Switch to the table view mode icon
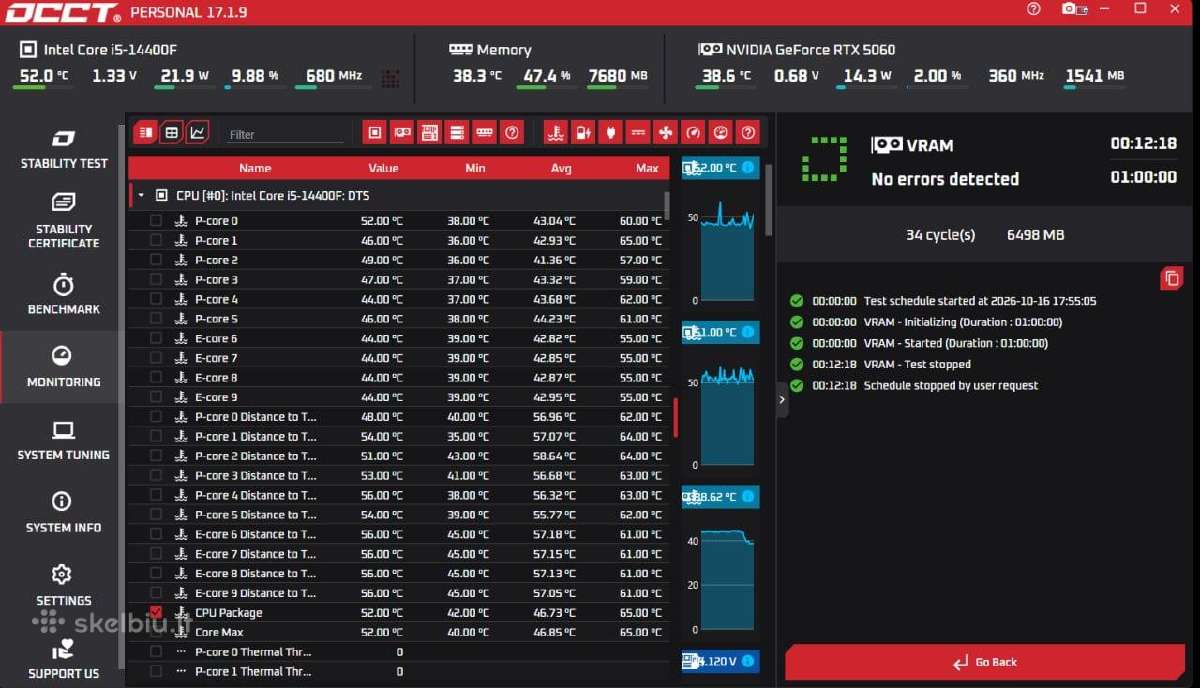 click(172, 132)
